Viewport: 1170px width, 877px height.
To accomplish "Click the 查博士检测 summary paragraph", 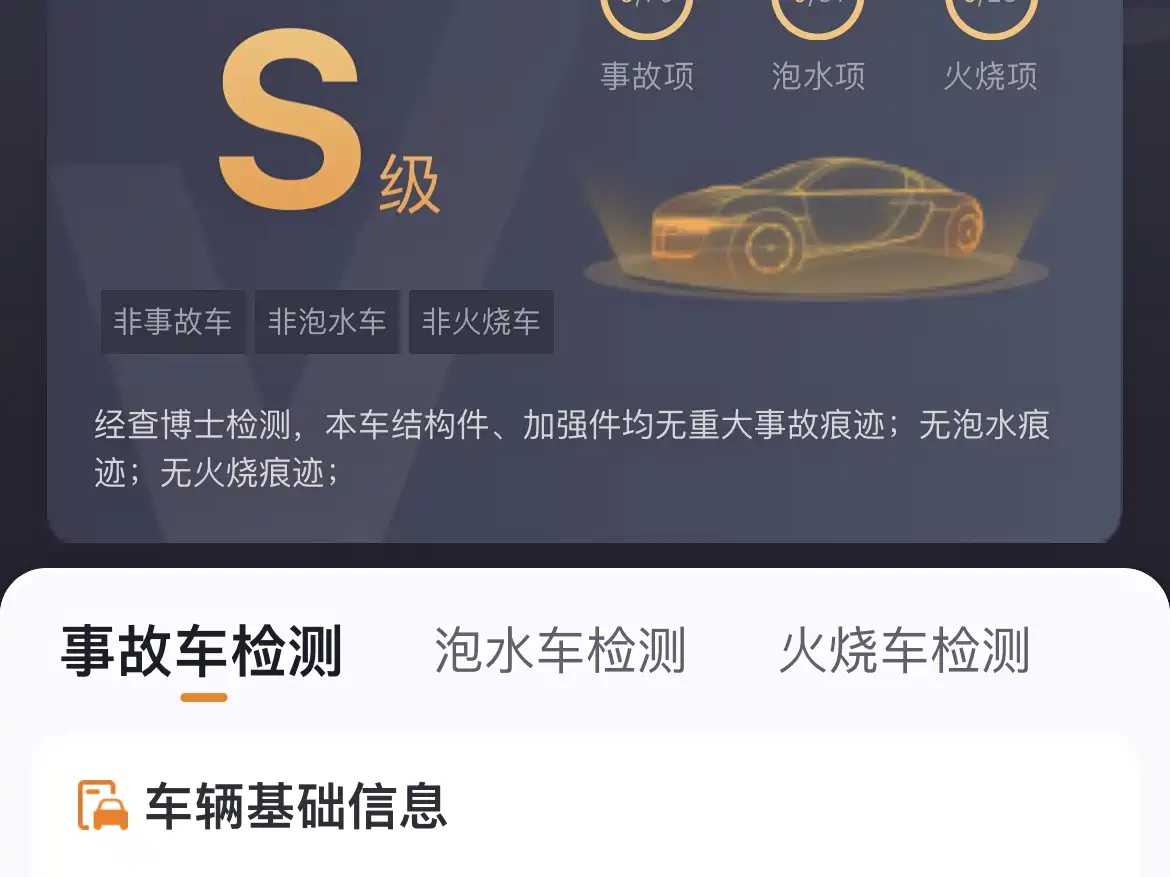I will coord(572,449).
